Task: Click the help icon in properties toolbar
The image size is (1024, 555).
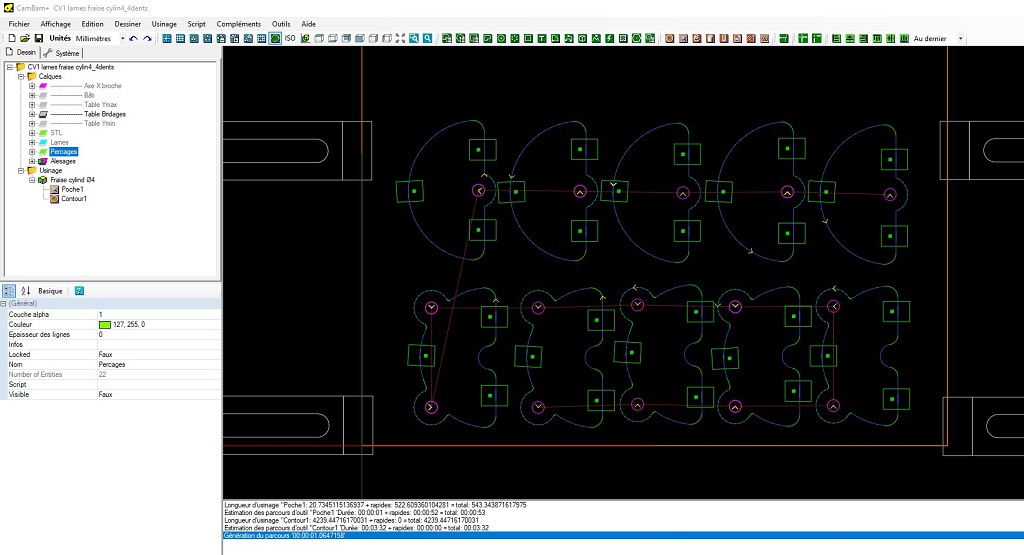Action: (79, 291)
